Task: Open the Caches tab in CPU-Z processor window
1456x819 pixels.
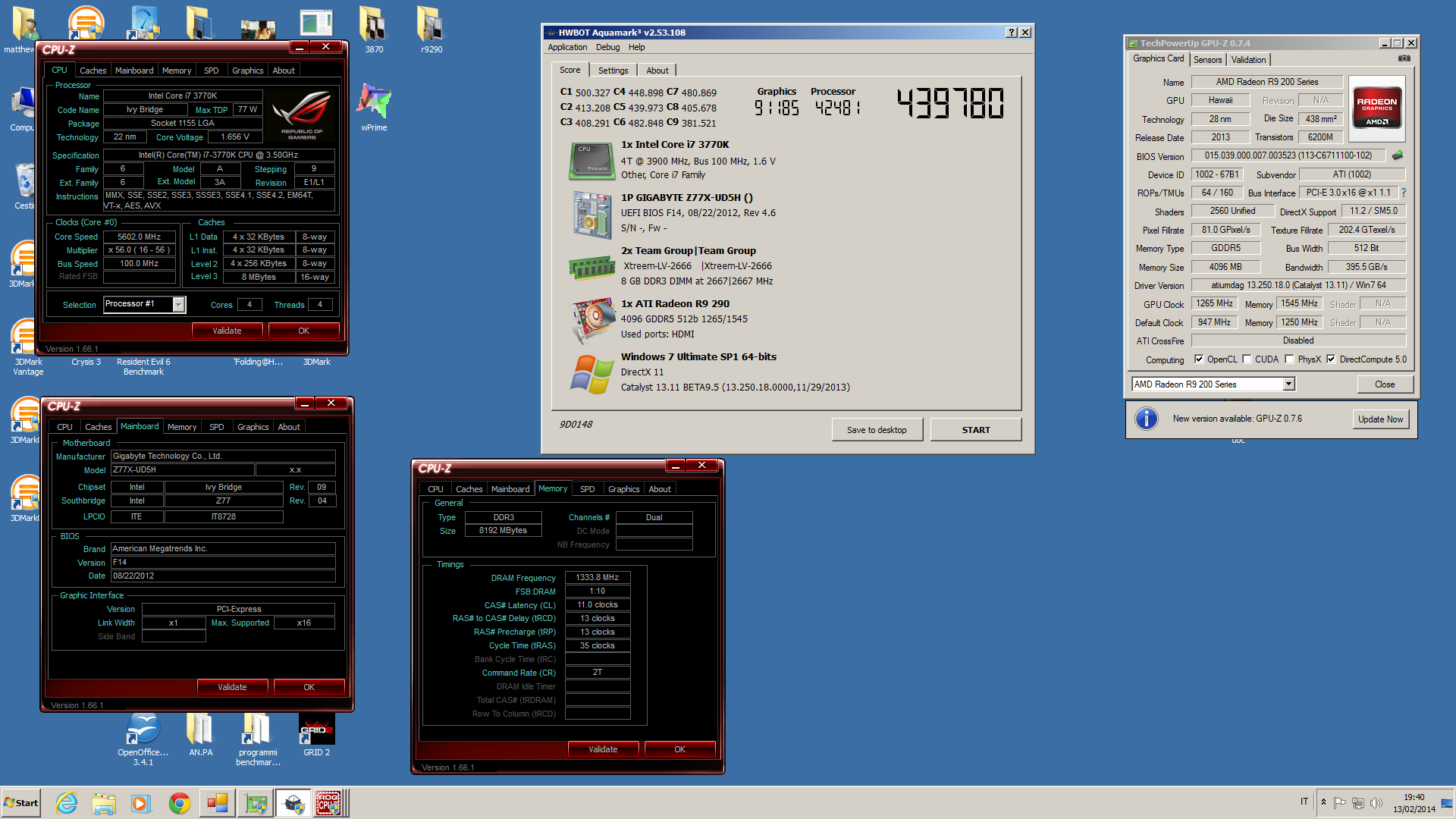Action: point(93,71)
